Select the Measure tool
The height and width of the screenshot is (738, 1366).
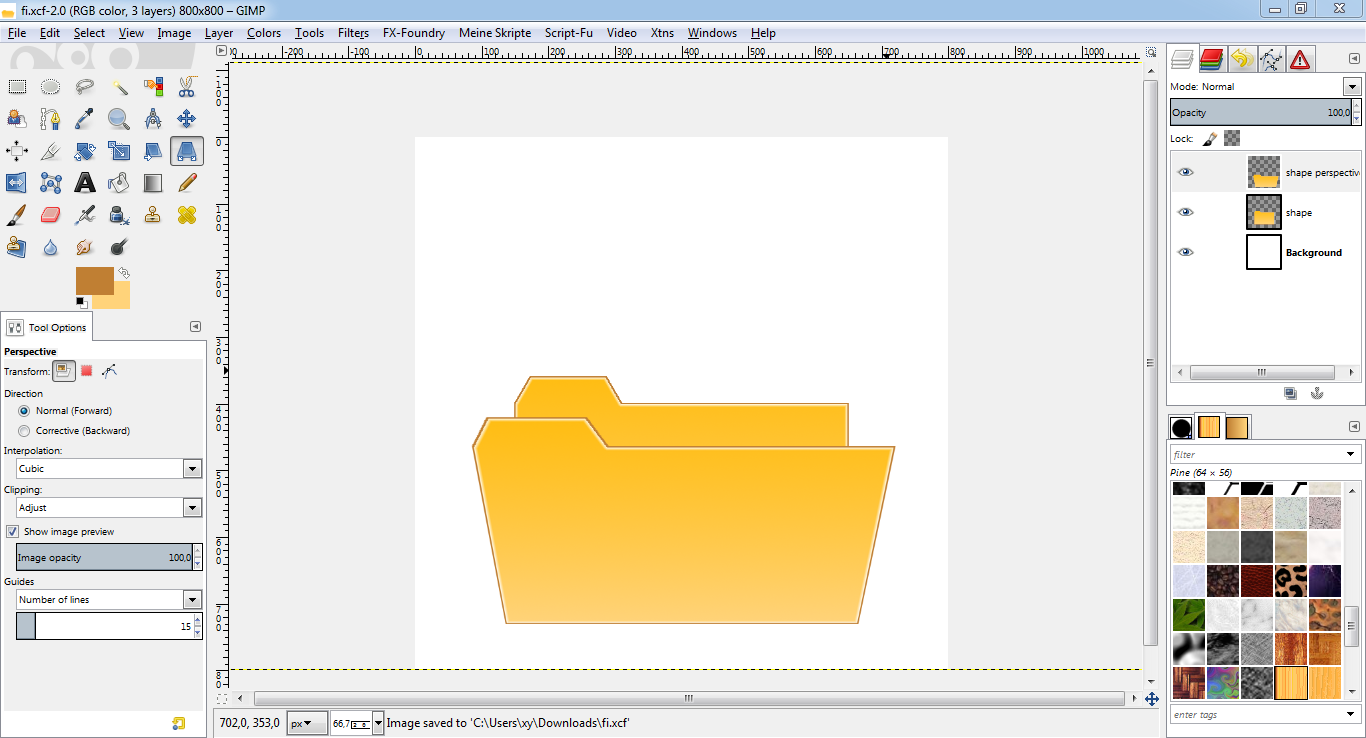point(152,118)
